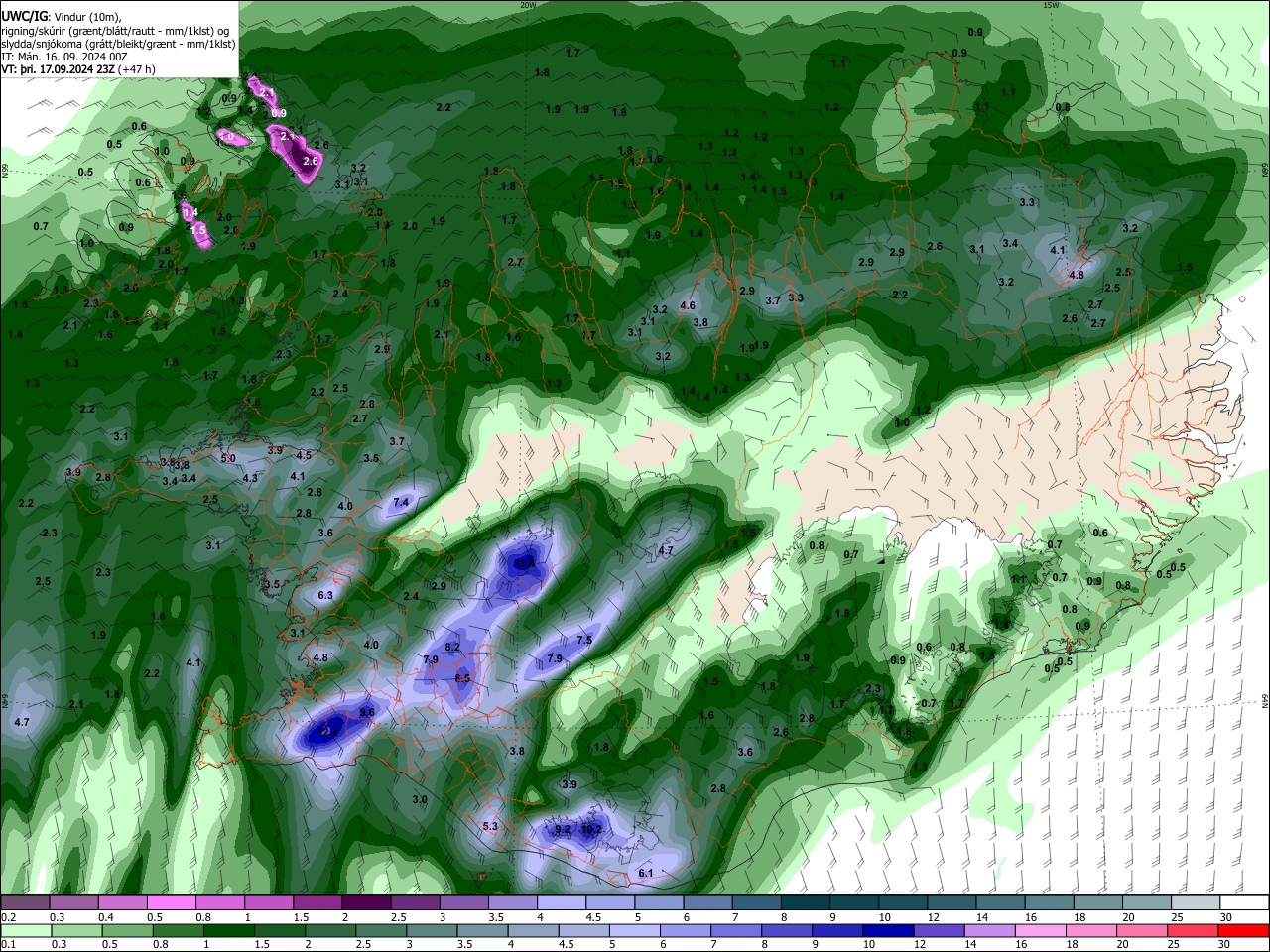The width and height of the screenshot is (1270, 952).
Task: Click the VT: þri. 17.09.2024 23Z timestamp
Action: (58, 69)
